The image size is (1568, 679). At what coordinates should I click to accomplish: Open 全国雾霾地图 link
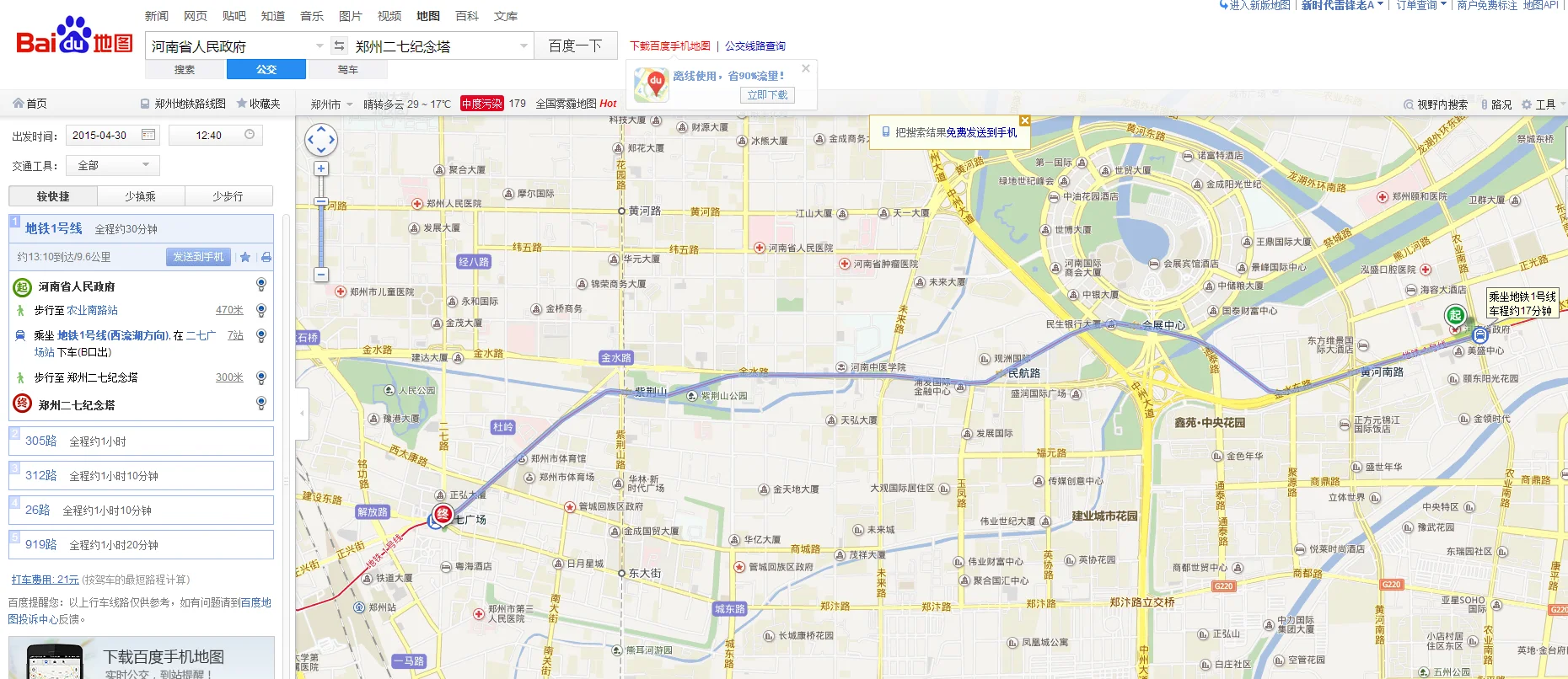(x=577, y=104)
